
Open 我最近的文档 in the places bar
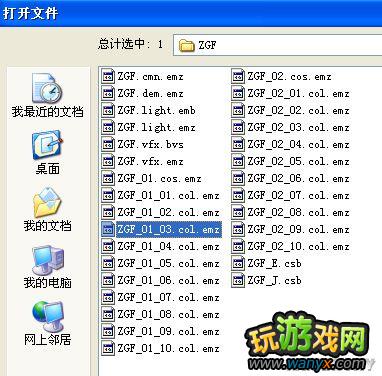(47, 96)
